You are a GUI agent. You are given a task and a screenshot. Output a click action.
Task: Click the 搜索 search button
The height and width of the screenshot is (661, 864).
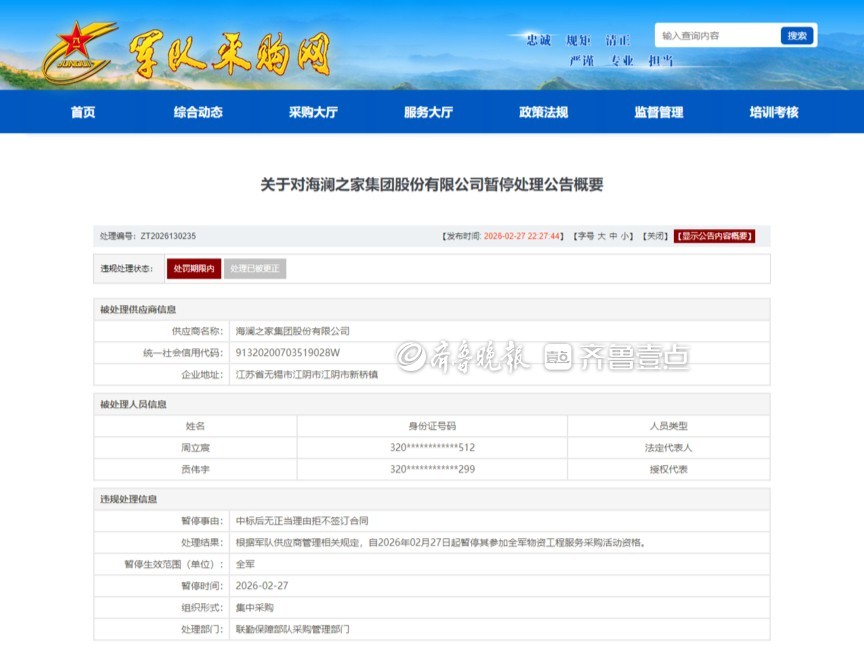coord(796,36)
